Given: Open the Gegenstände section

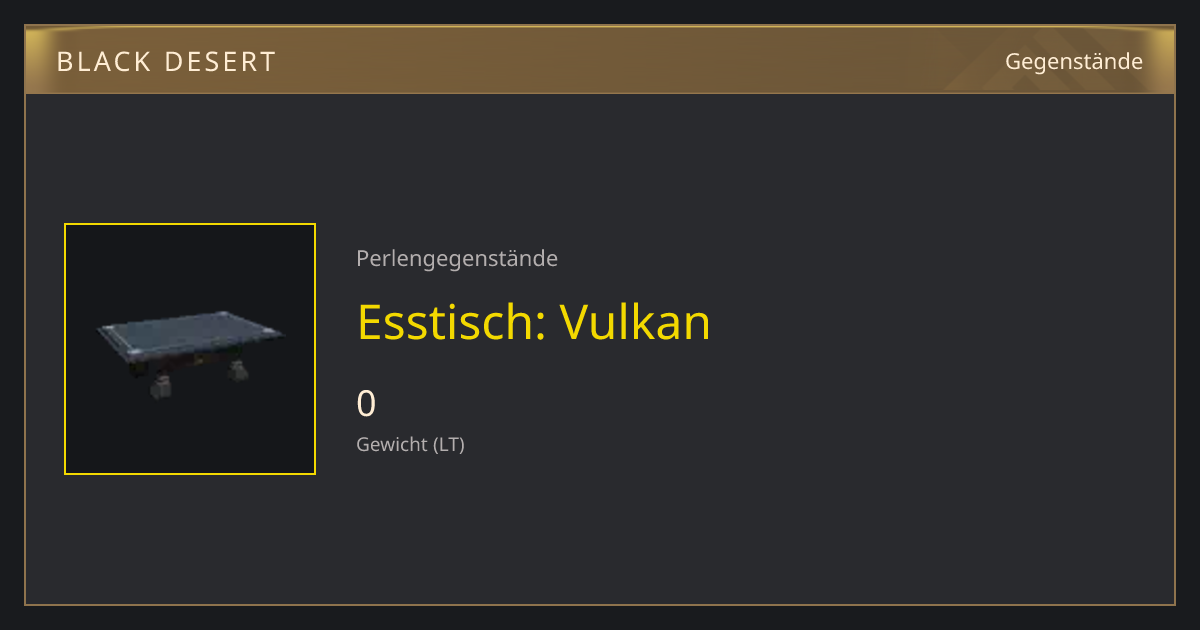Looking at the screenshot, I should click(x=1074, y=62).
